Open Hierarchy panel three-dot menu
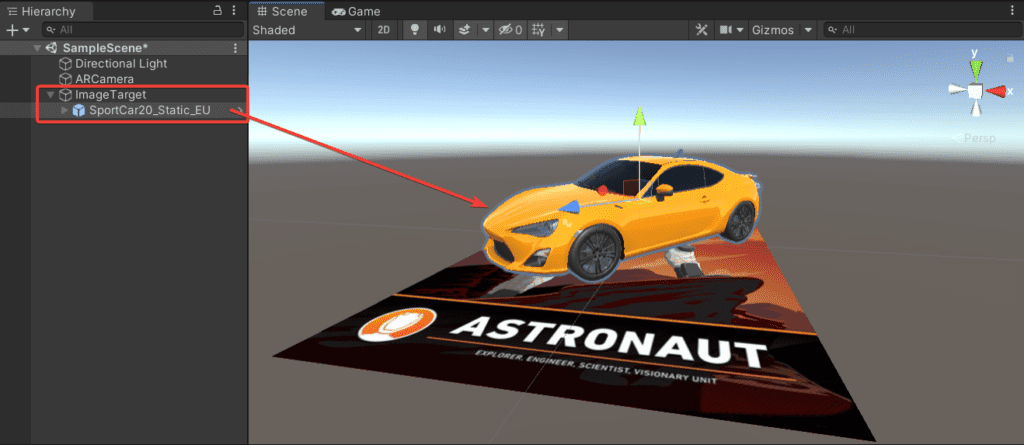Viewport: 1024px width, 445px height. [234, 10]
